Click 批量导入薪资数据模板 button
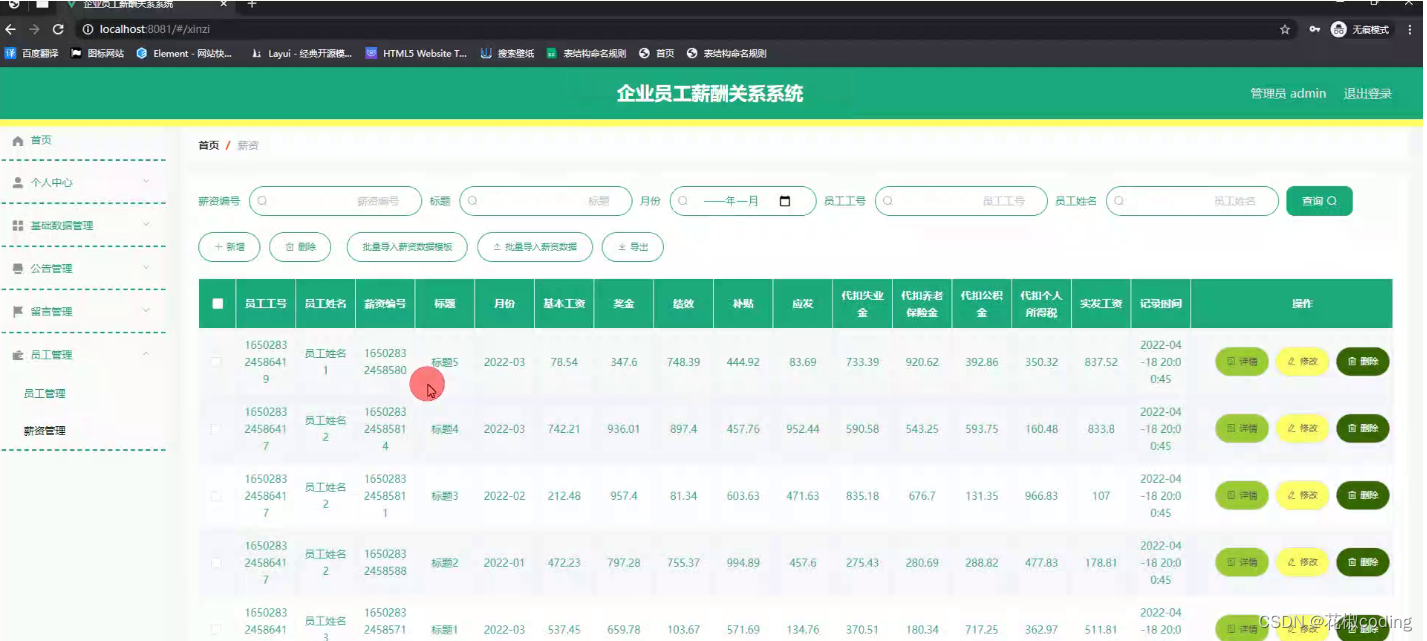This screenshot has width=1427, height=641. click(407, 247)
